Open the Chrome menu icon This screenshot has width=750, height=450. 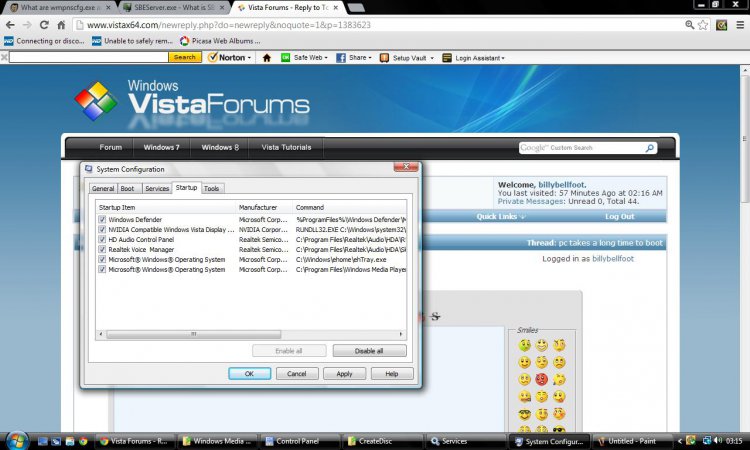[740, 25]
